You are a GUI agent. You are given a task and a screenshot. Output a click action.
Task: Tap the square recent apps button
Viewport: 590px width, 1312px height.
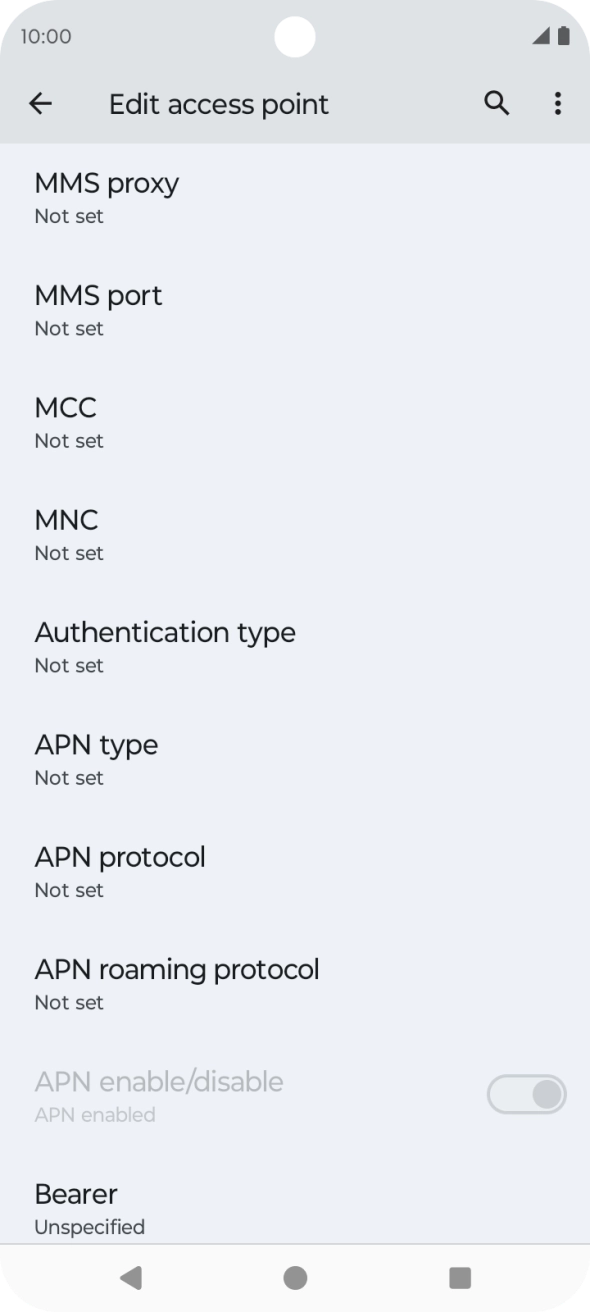[459, 1277]
